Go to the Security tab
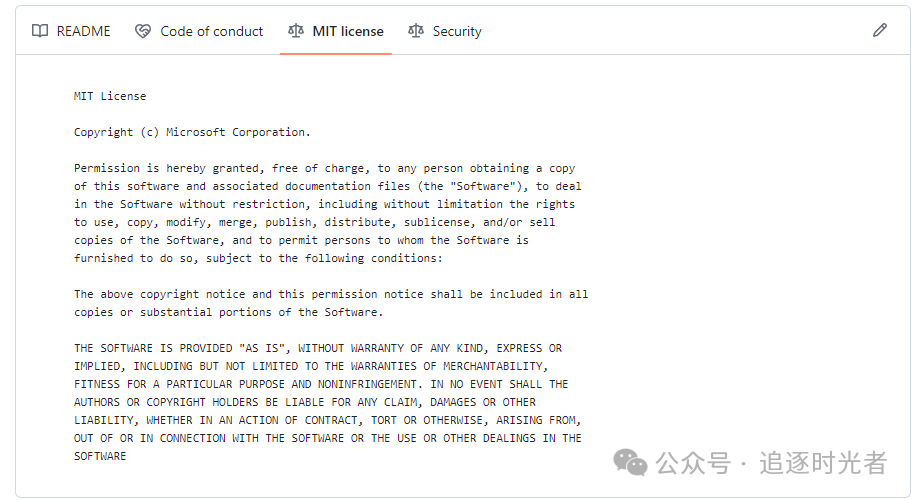The width and height of the screenshot is (917, 500). point(457,31)
